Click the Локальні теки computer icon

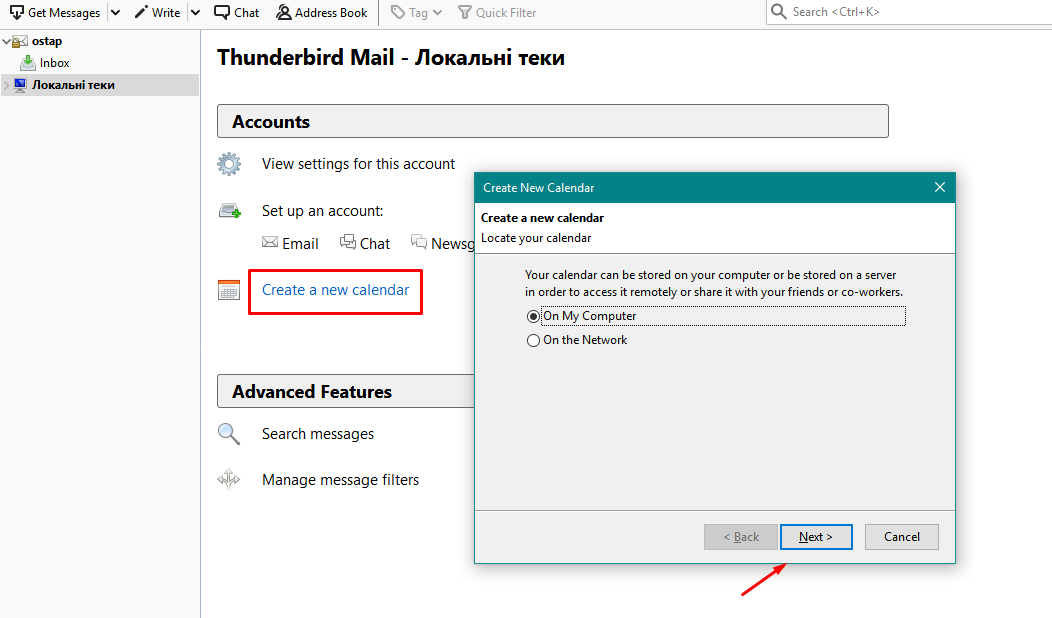20,85
